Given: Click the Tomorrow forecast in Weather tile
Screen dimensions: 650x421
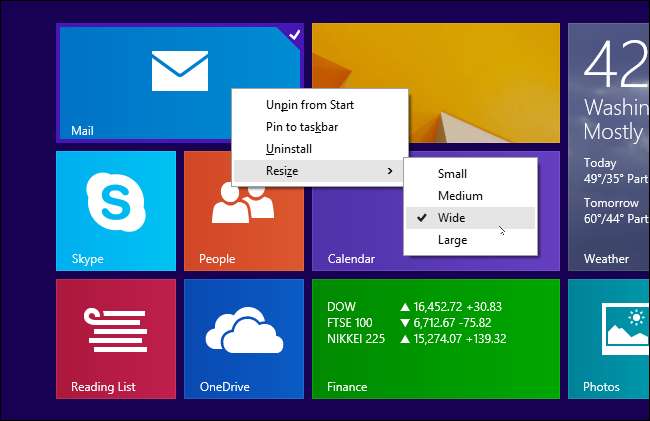Looking at the screenshot, I should [616, 210].
